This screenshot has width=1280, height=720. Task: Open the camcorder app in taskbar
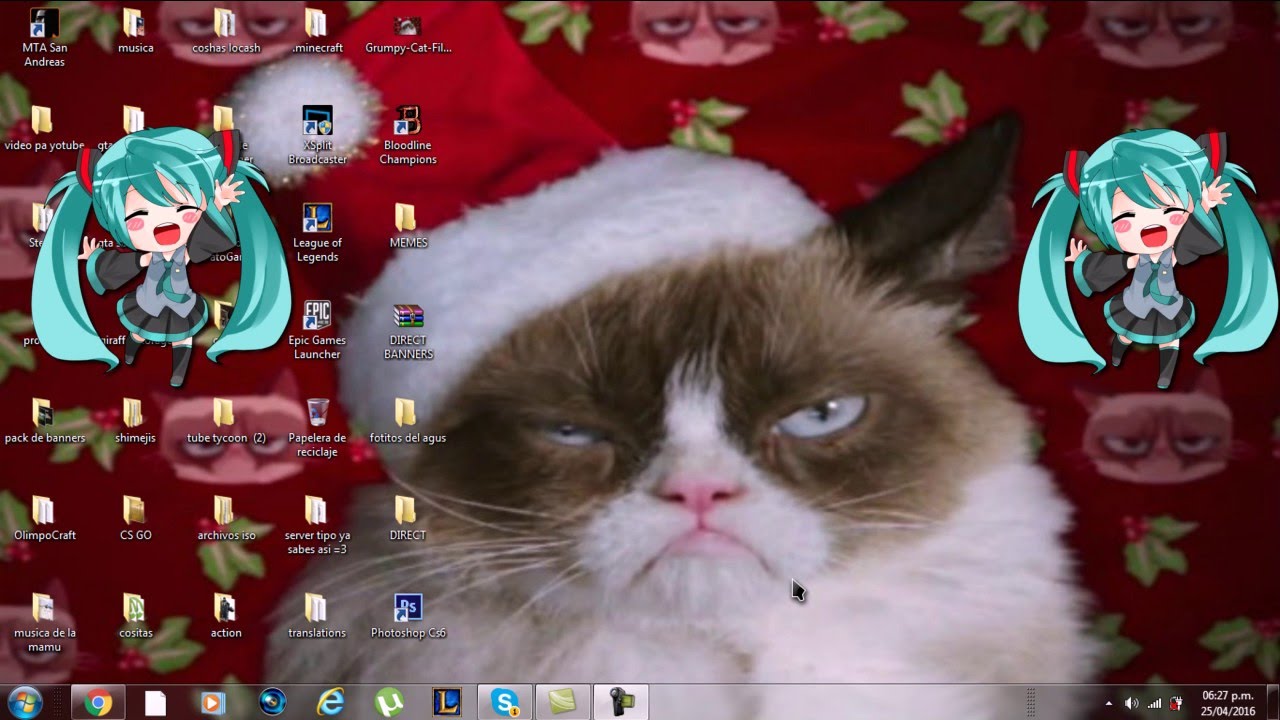[x=620, y=703]
